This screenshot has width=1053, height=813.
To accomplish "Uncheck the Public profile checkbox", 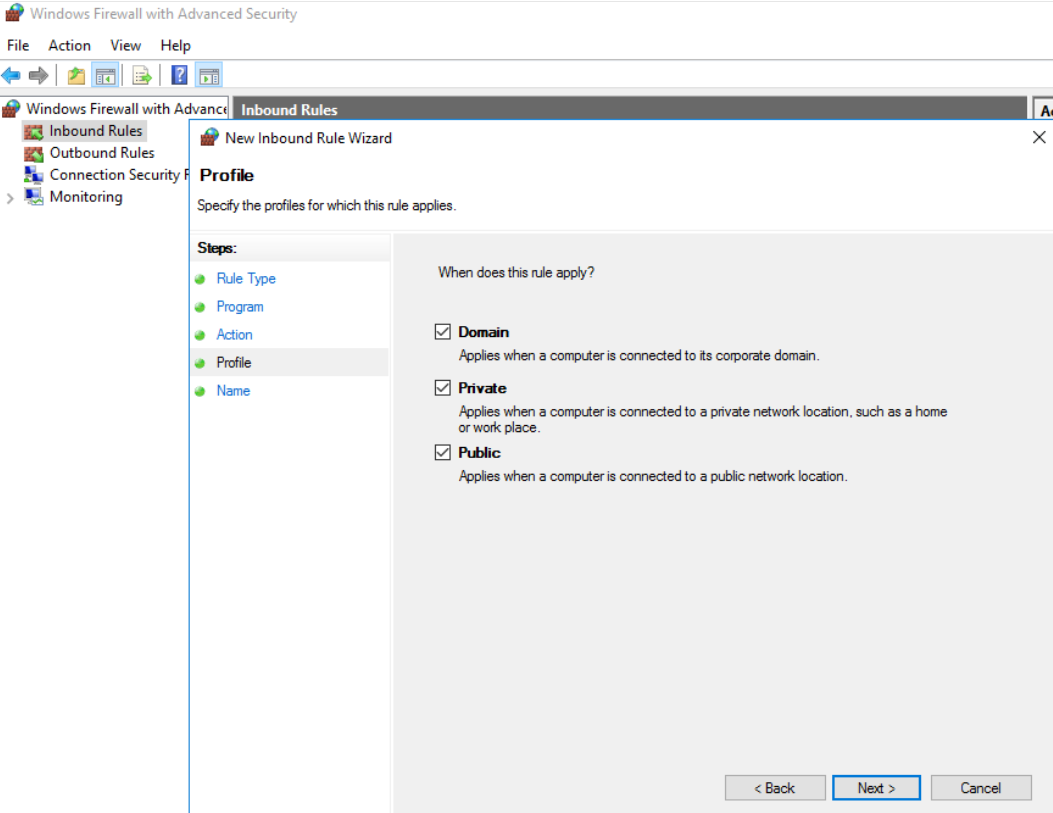I will coord(443,453).
